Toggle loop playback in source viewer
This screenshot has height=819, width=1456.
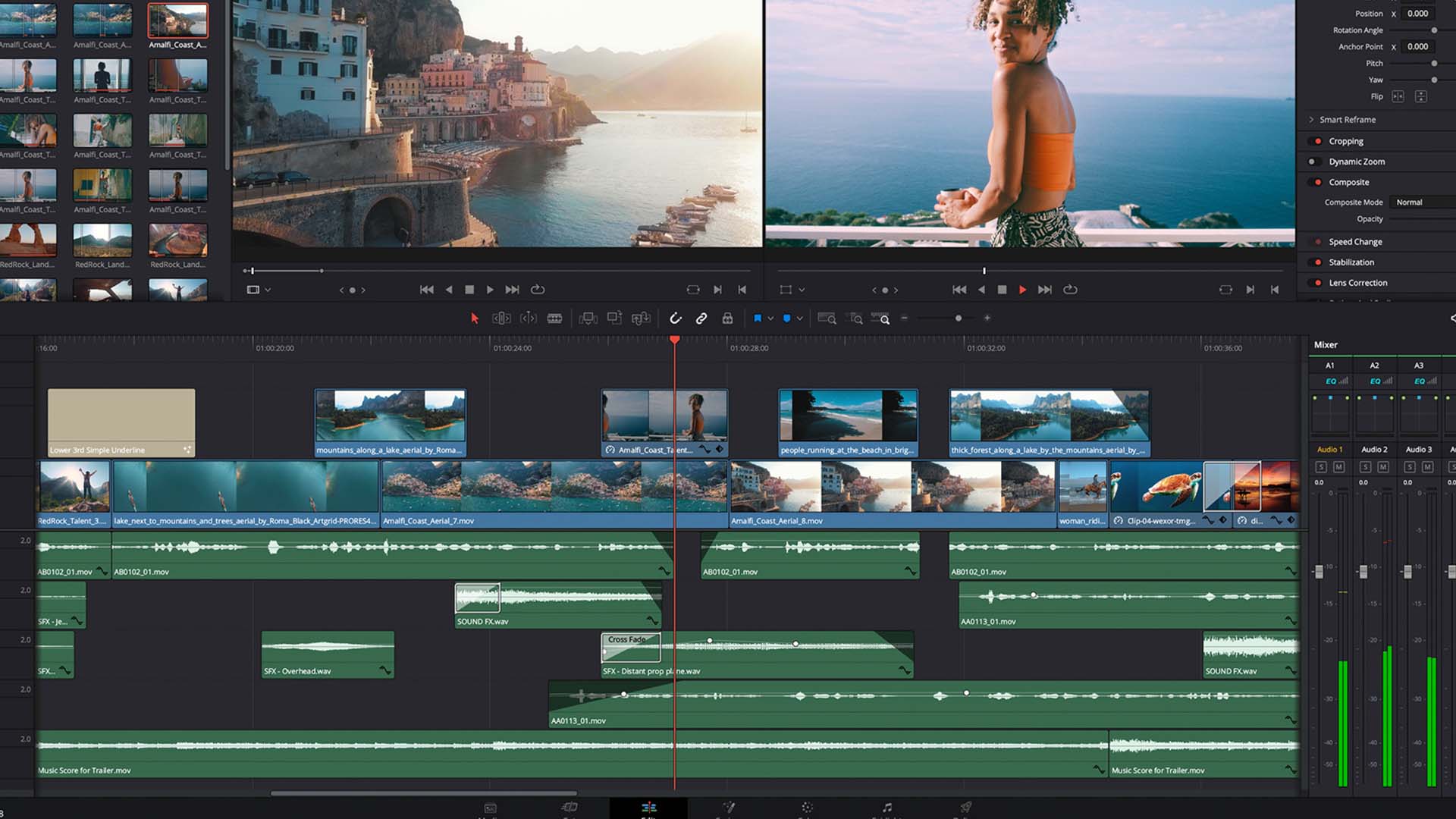click(x=538, y=290)
